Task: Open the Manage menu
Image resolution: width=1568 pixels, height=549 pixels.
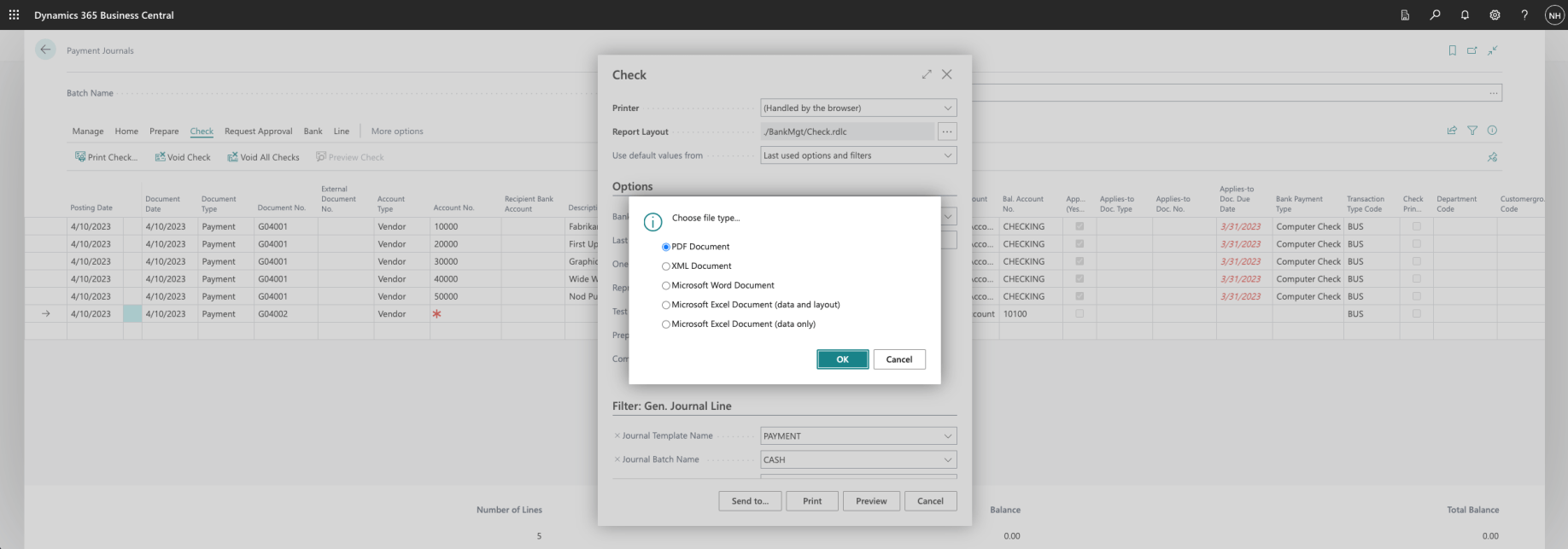Action: (x=88, y=131)
